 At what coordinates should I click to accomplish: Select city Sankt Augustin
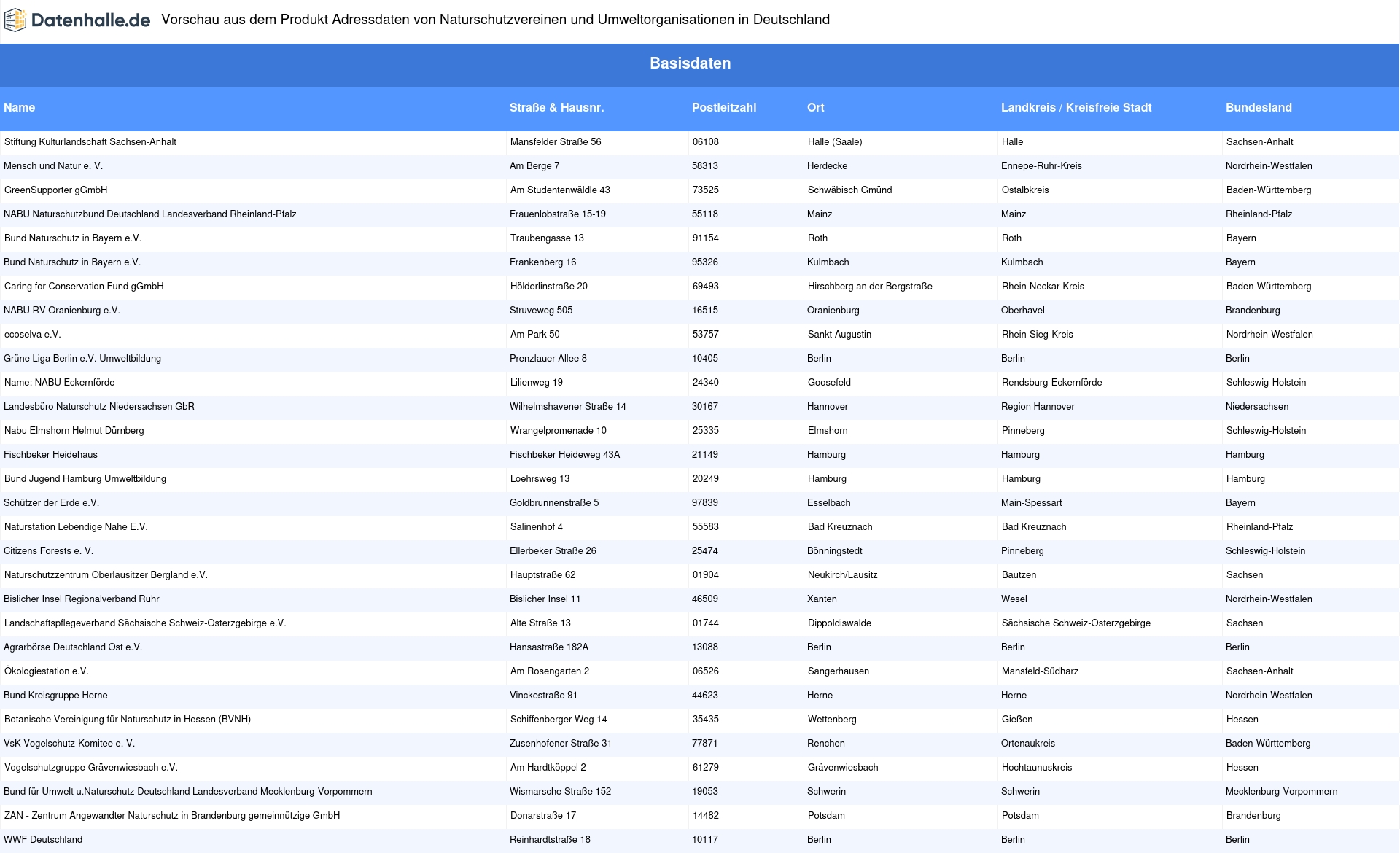coord(839,335)
